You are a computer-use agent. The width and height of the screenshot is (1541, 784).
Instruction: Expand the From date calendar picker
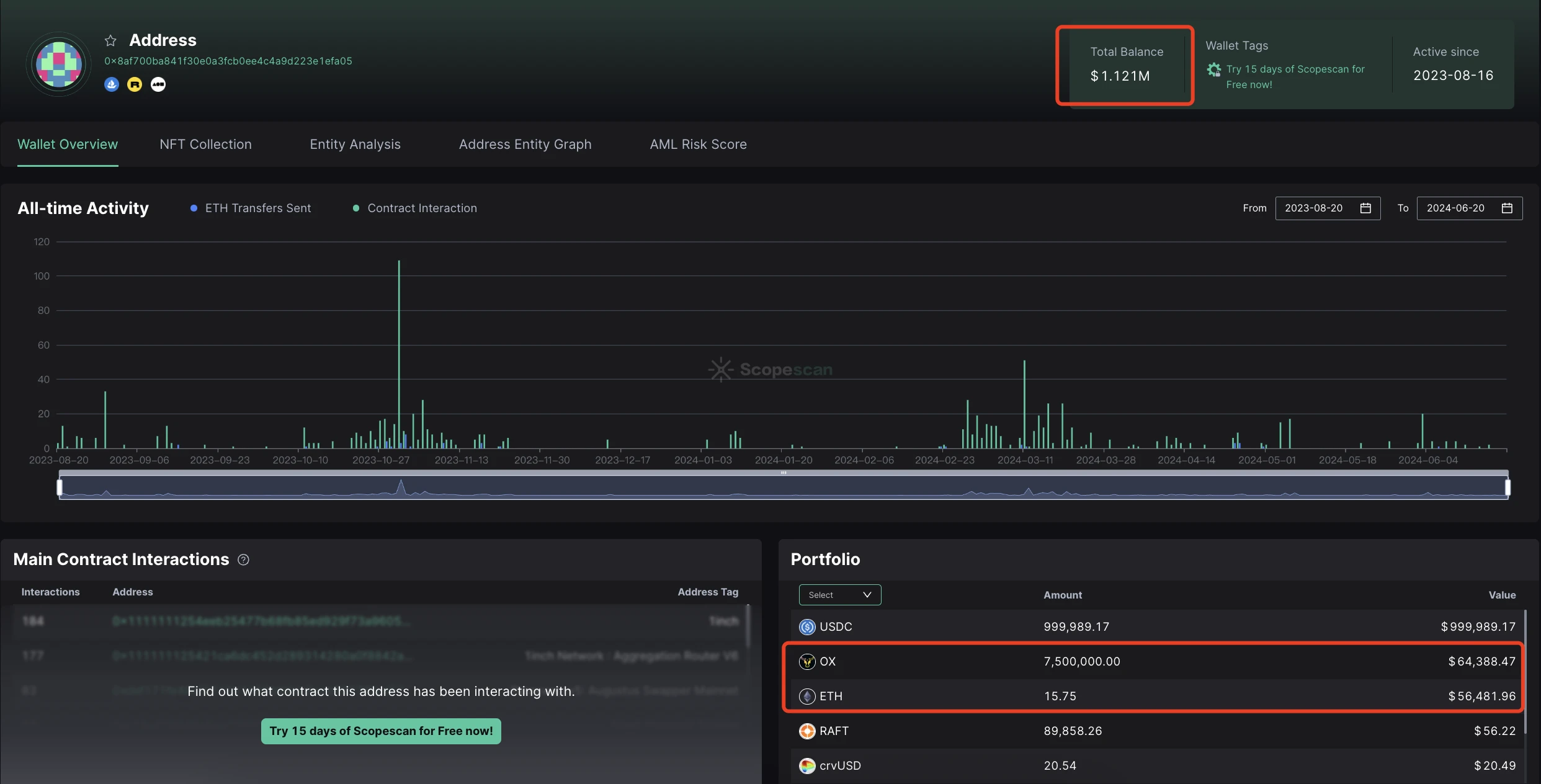[1366, 208]
